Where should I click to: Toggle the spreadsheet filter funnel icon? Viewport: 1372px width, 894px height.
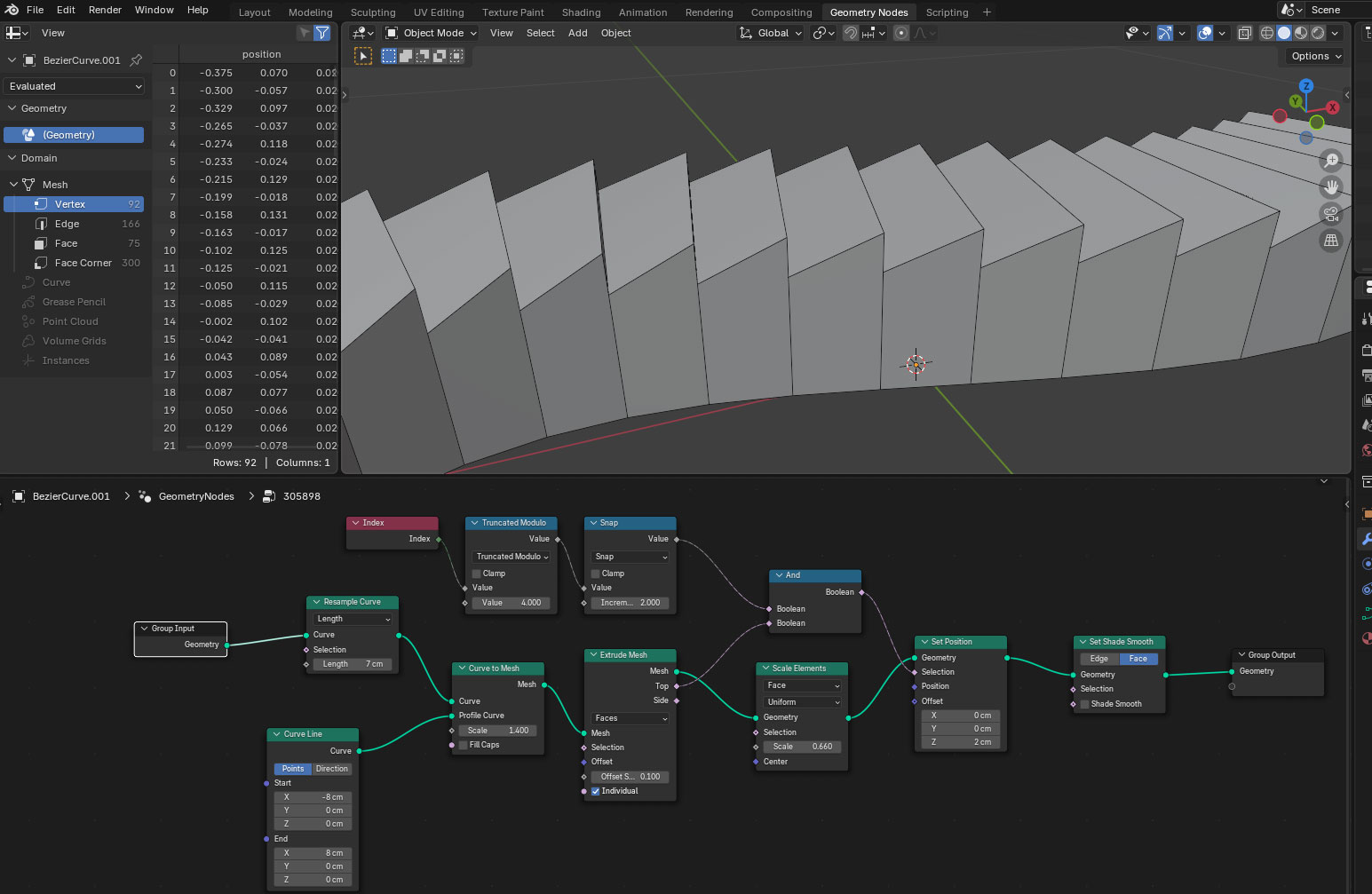coord(322,33)
